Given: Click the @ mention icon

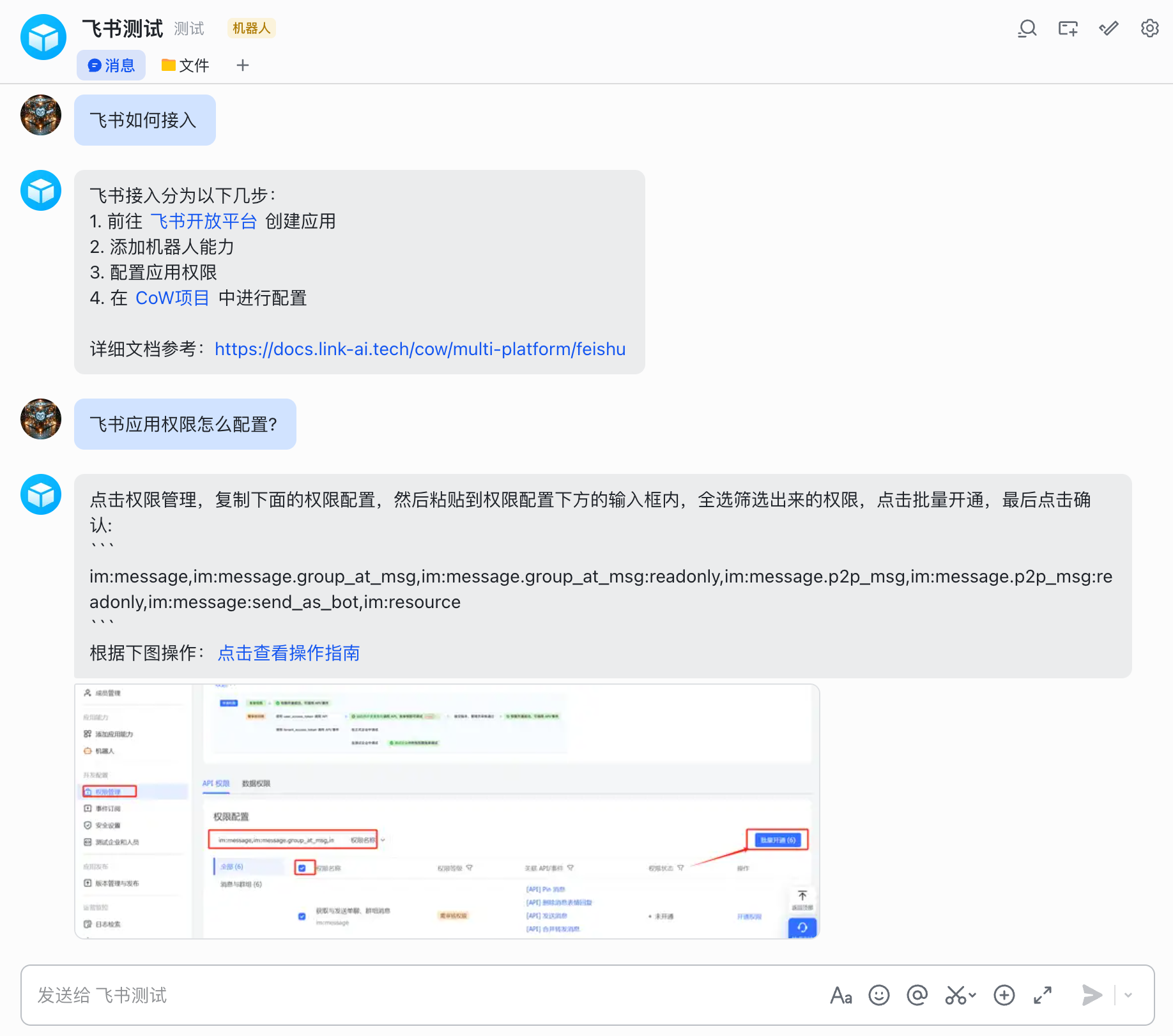Looking at the screenshot, I should click(x=917, y=995).
